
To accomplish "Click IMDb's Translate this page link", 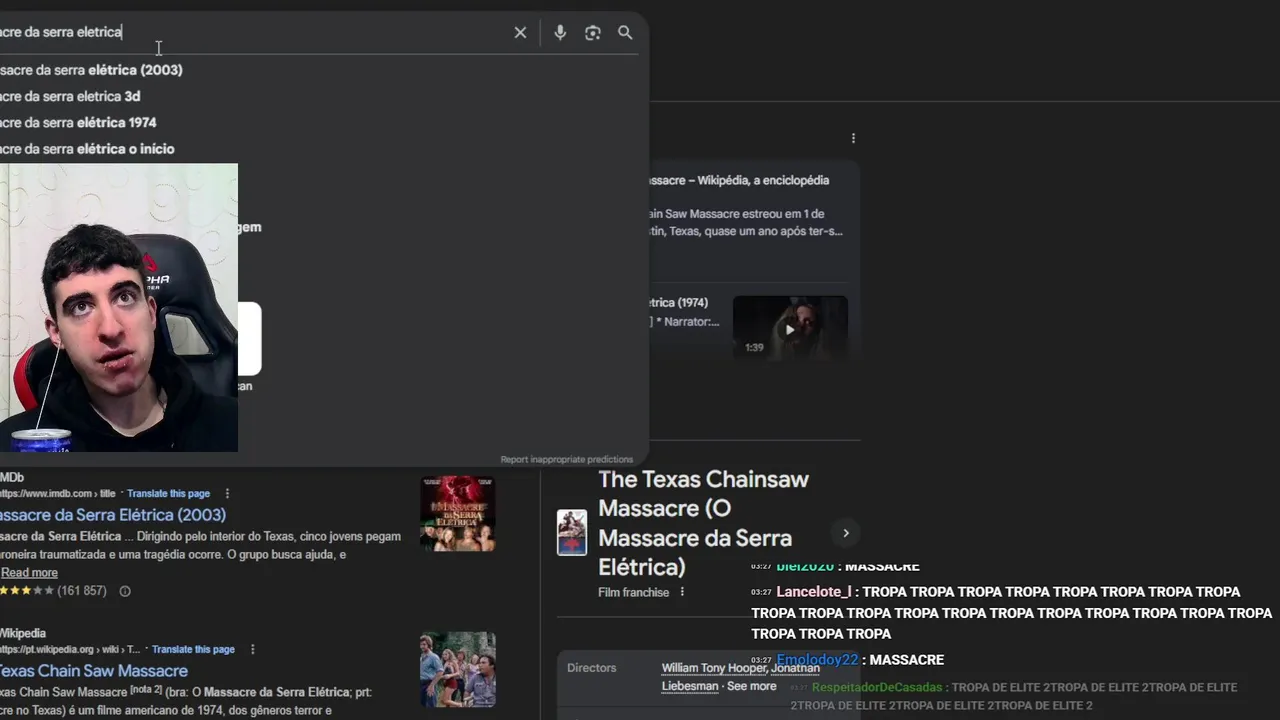I will (x=169, y=493).
